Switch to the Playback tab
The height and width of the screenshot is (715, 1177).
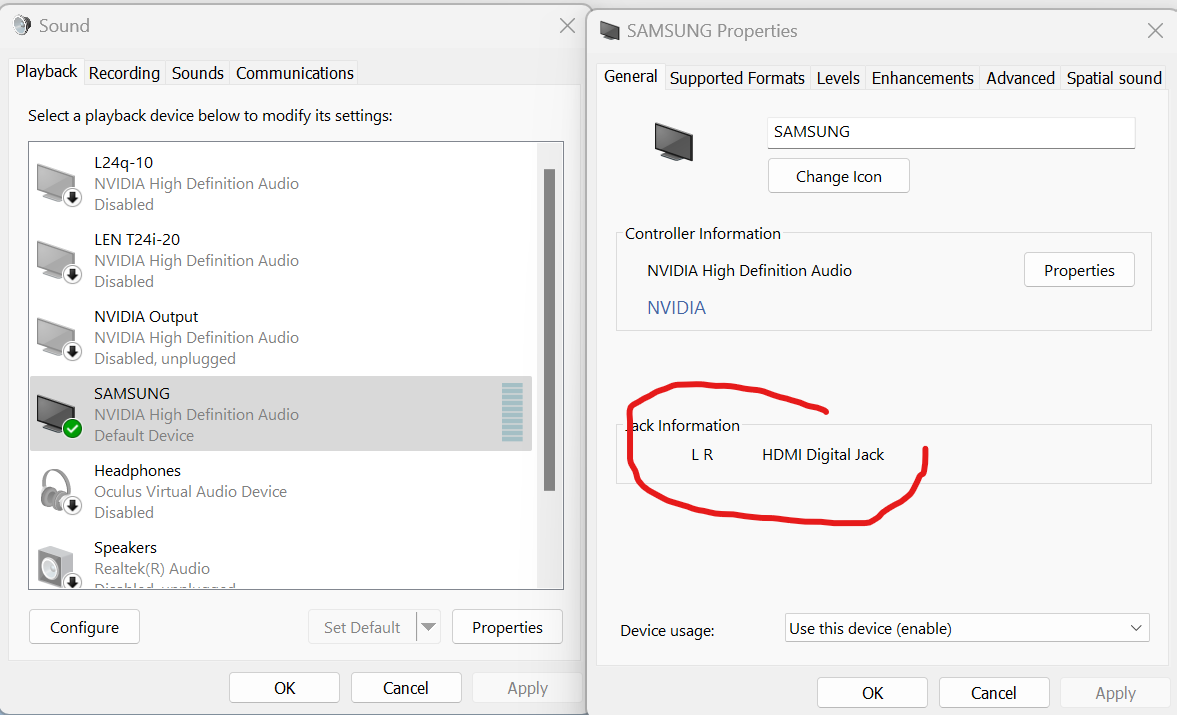coord(47,72)
